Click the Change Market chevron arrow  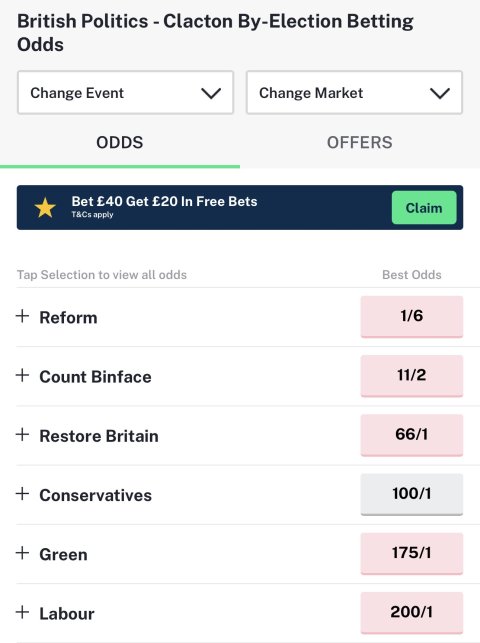point(440,93)
